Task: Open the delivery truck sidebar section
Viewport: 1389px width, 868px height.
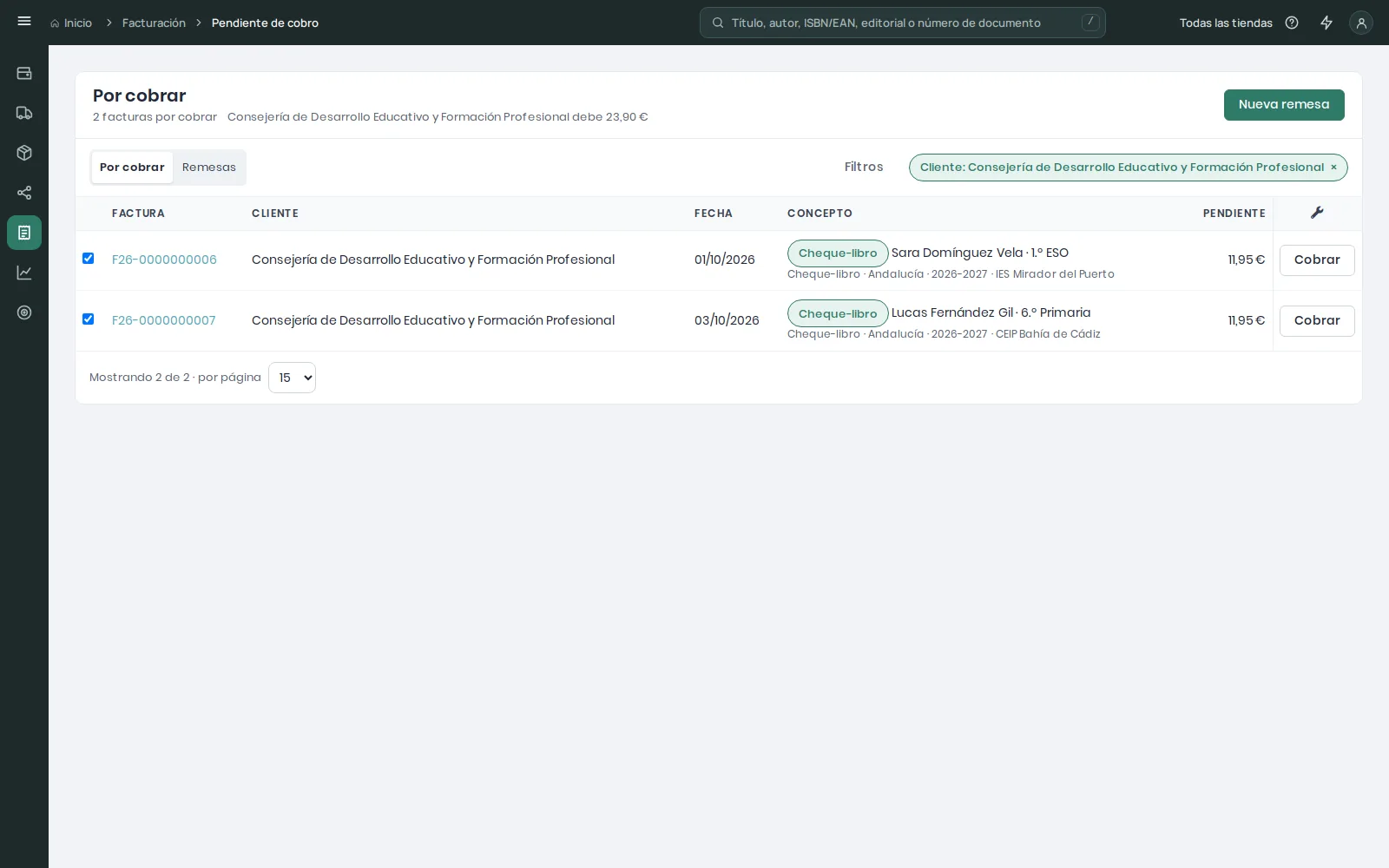Action: click(24, 113)
